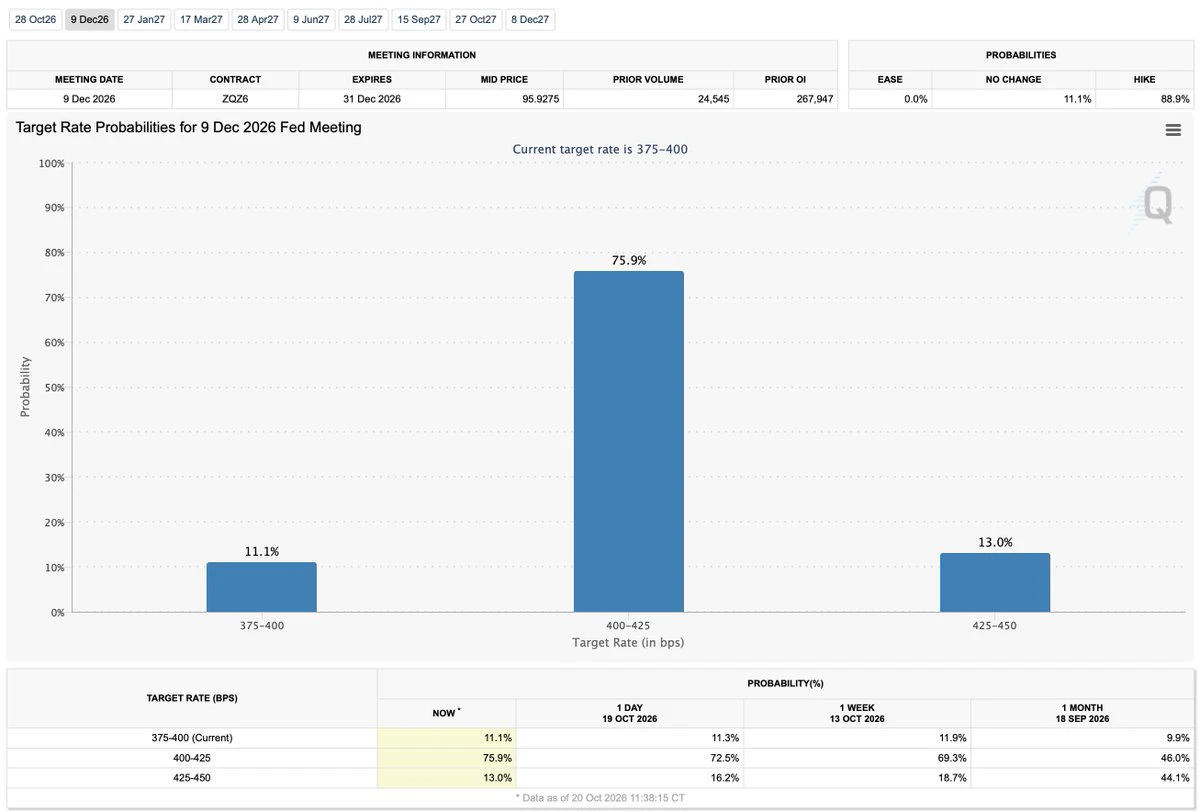Select the 9 Dec26 meeting tab
The width and height of the screenshot is (1200, 812).
point(90,19)
